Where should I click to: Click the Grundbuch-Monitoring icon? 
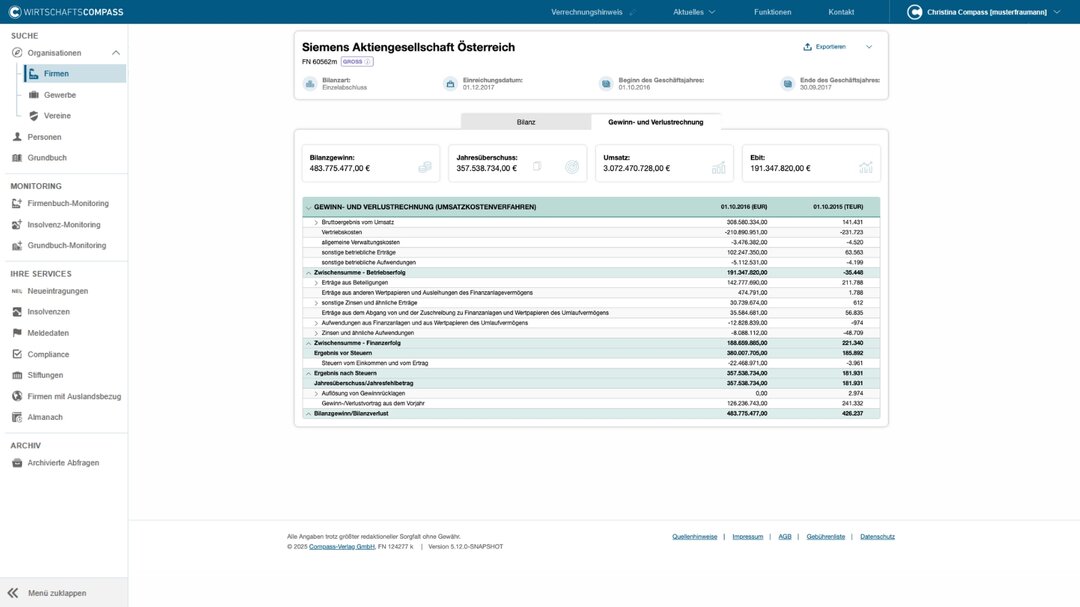(17, 245)
